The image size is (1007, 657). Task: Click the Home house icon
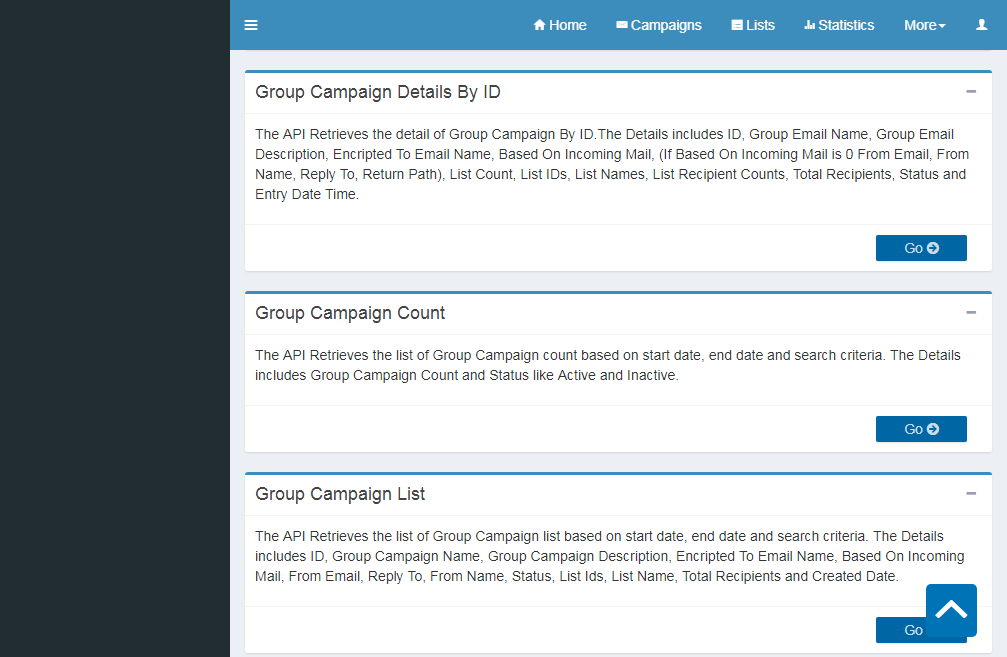540,25
